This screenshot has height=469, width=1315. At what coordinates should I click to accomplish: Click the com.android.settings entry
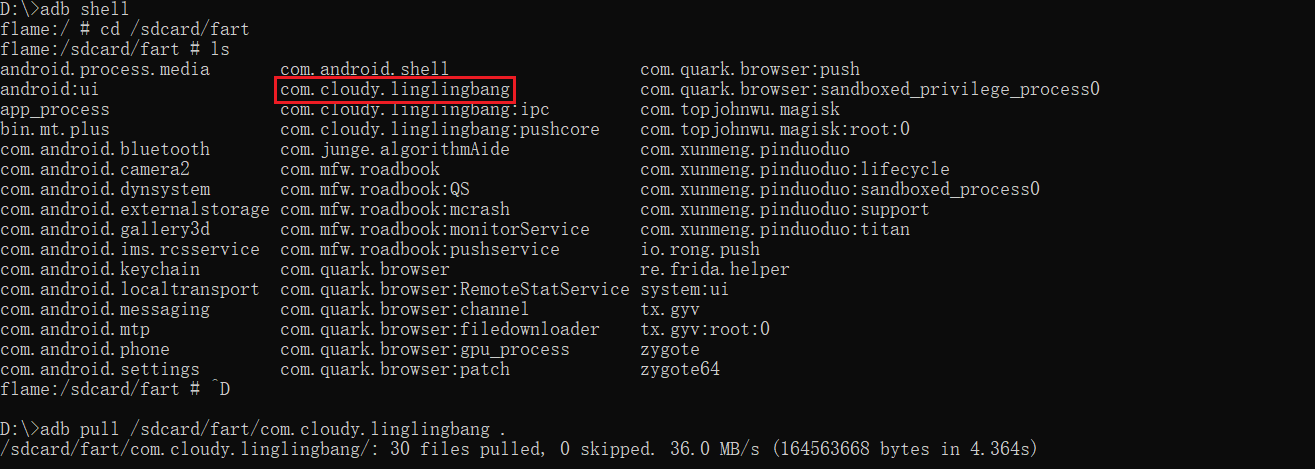(x=100, y=370)
